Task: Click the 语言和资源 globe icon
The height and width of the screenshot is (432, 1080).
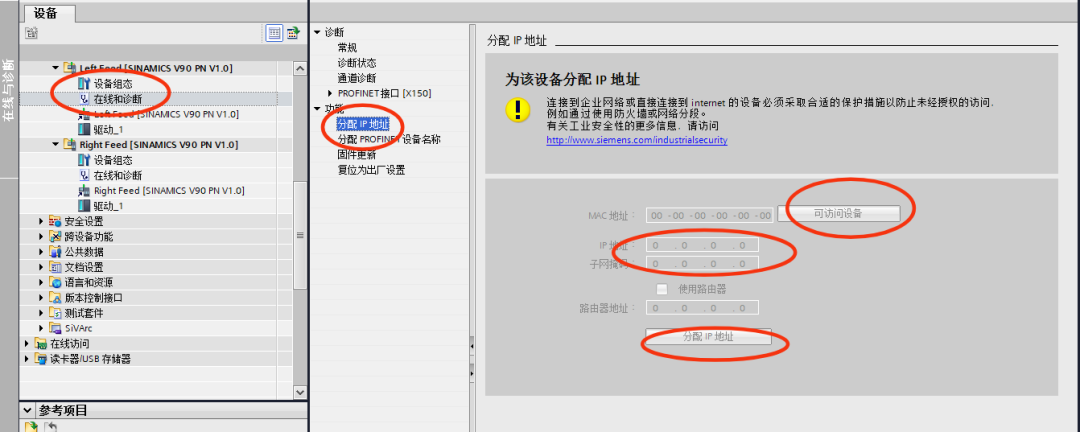Action: coord(55,282)
